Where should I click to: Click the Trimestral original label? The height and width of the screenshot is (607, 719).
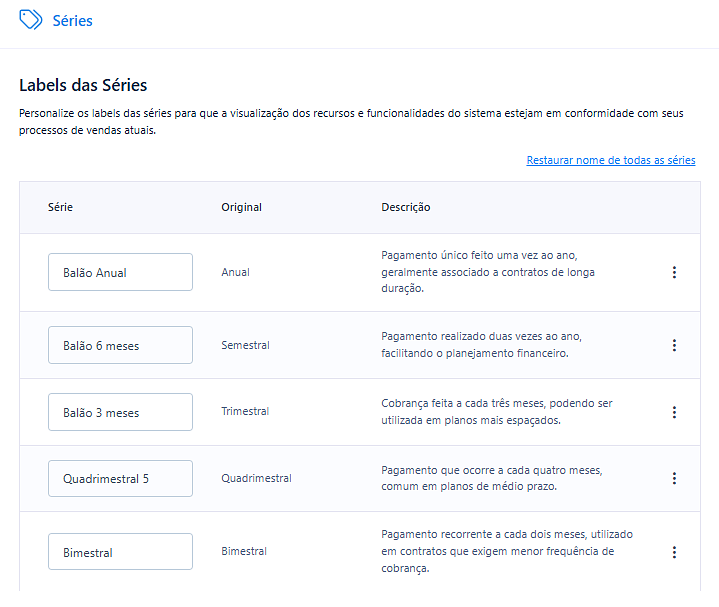[x=245, y=412]
